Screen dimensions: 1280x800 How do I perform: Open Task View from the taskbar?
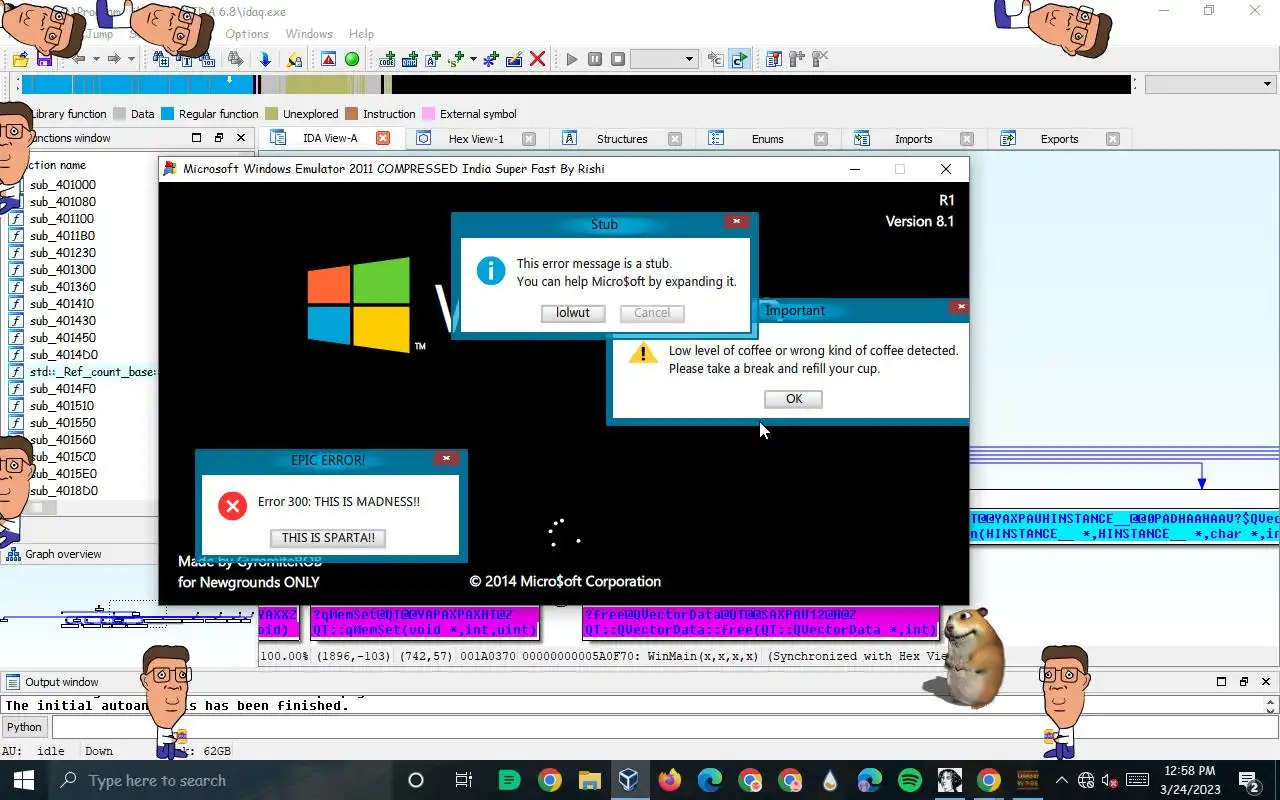(463, 780)
